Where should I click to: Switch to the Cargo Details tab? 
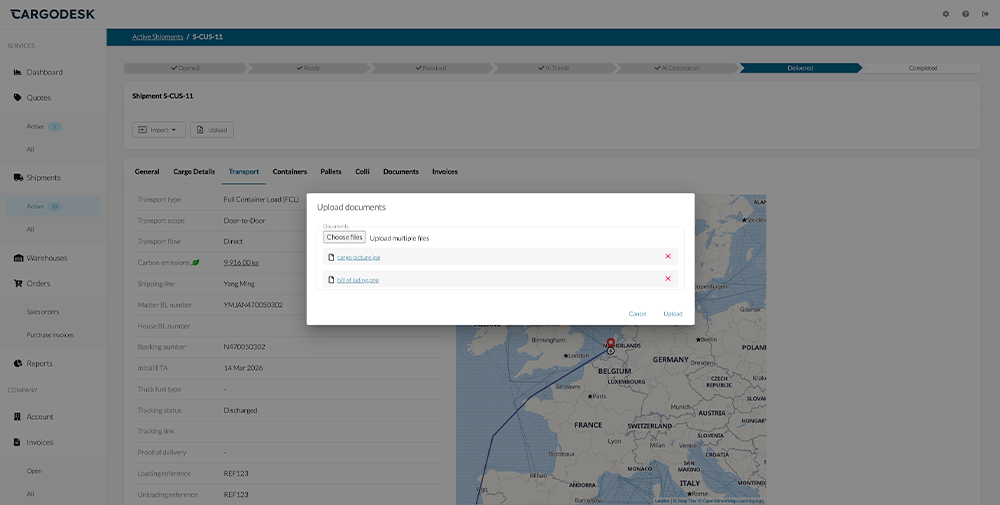pyautogui.click(x=194, y=172)
